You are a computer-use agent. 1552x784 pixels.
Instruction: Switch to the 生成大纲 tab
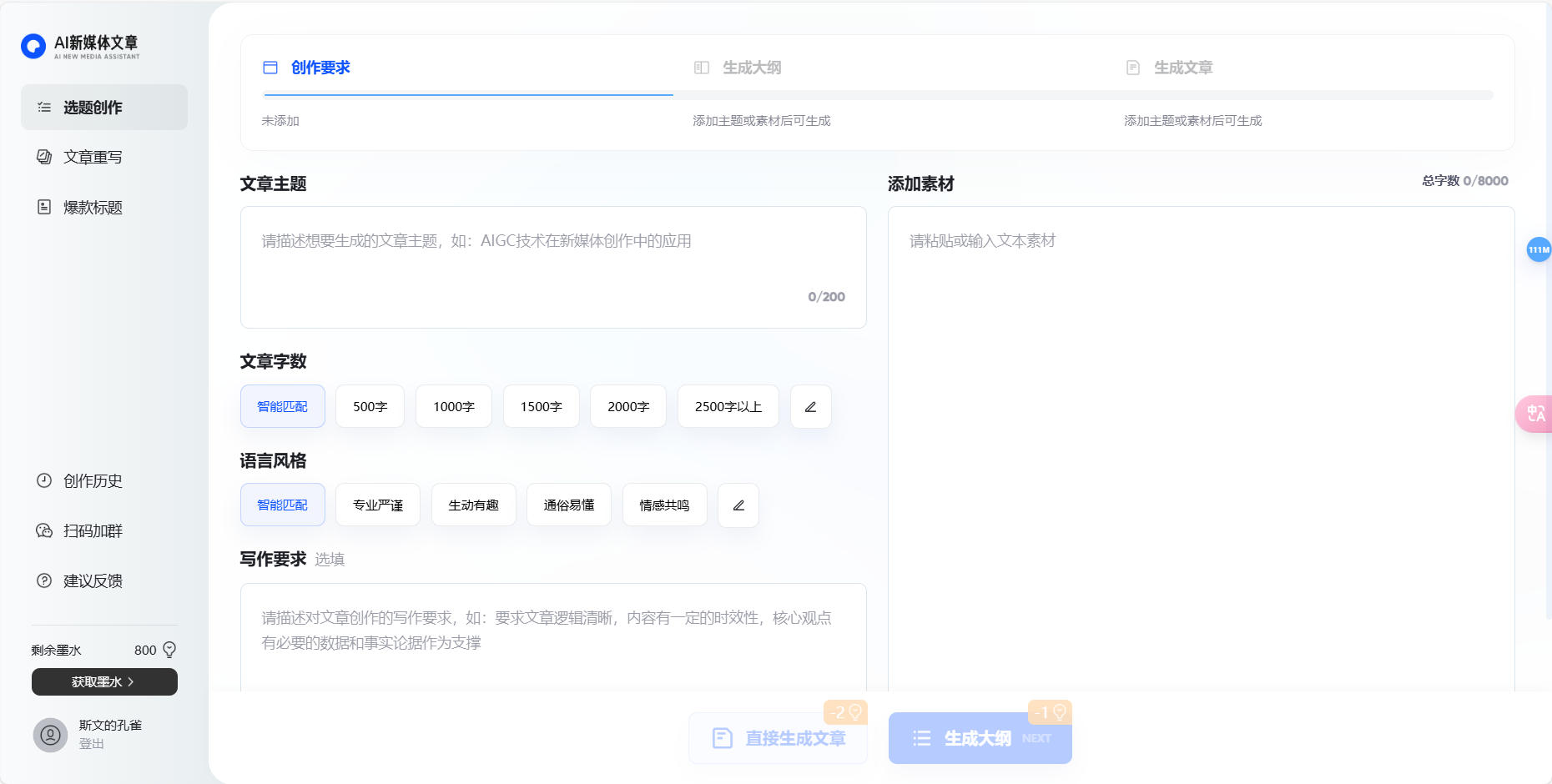[x=751, y=68]
